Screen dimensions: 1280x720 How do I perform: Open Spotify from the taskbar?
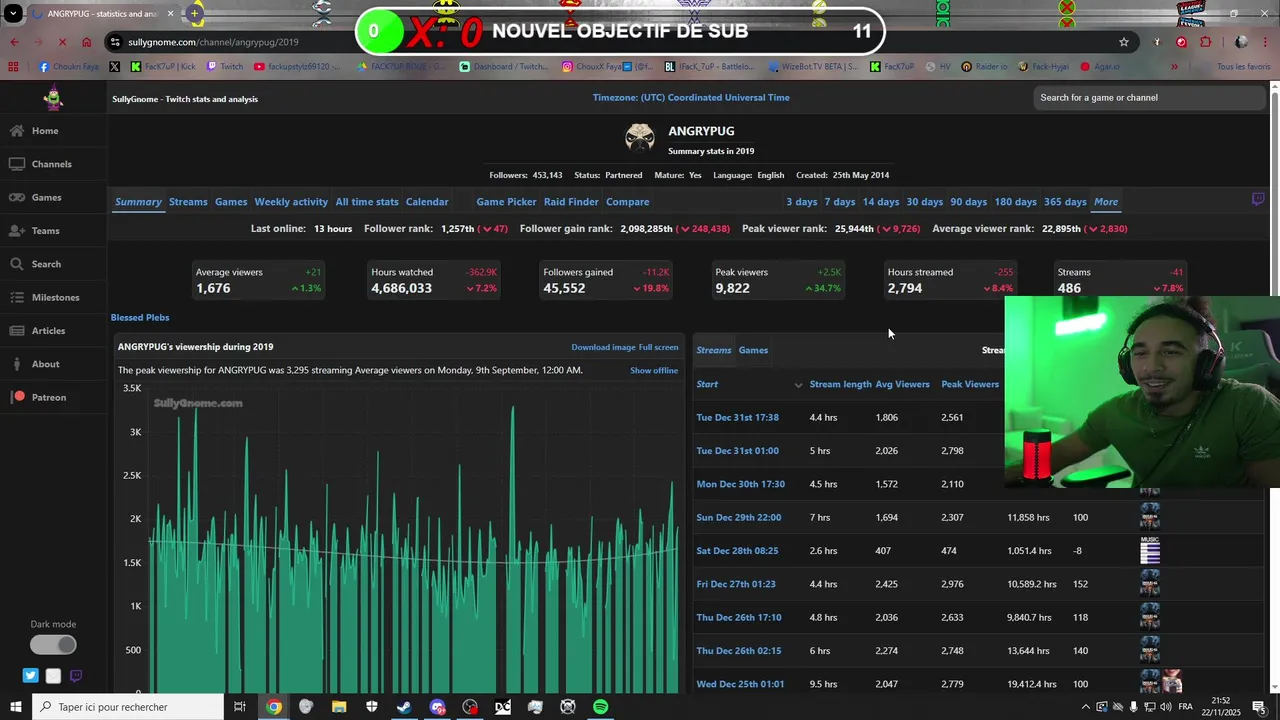pyautogui.click(x=600, y=707)
